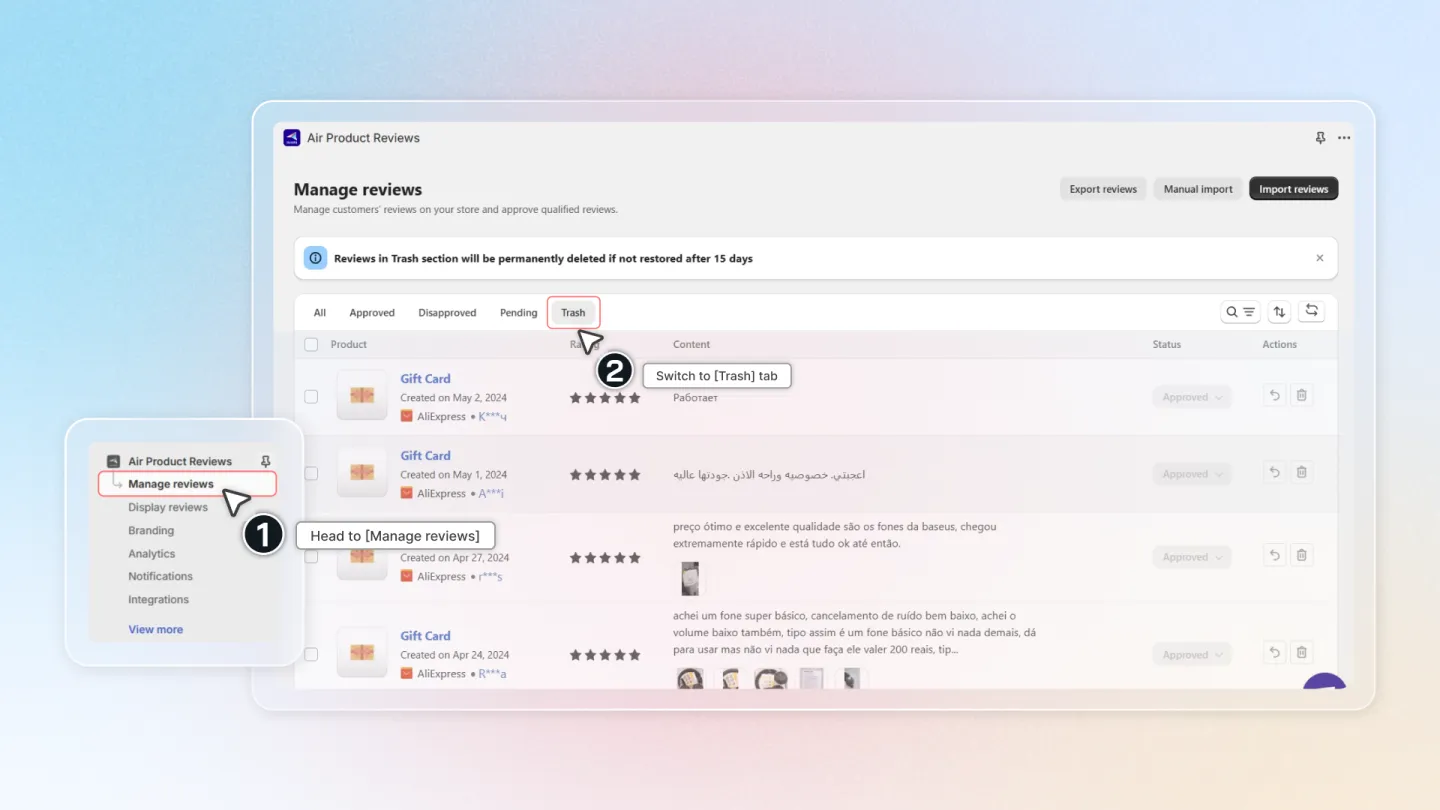Click the product thumbnail for May 2 Gift Card

(x=362, y=396)
